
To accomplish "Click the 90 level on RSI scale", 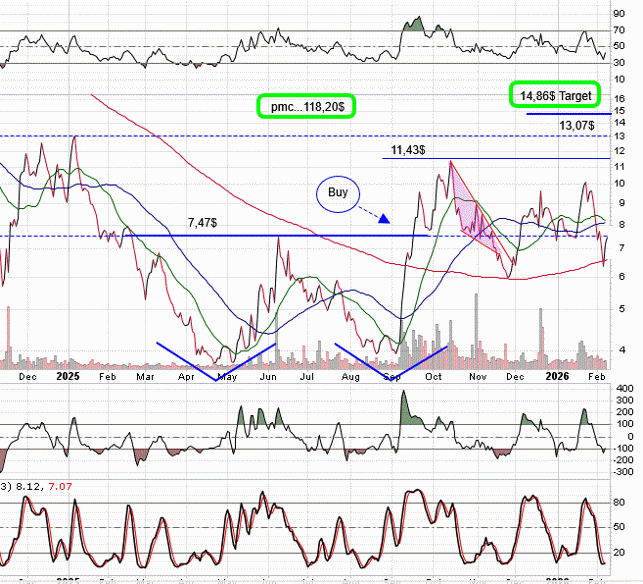I will pyautogui.click(x=622, y=14).
